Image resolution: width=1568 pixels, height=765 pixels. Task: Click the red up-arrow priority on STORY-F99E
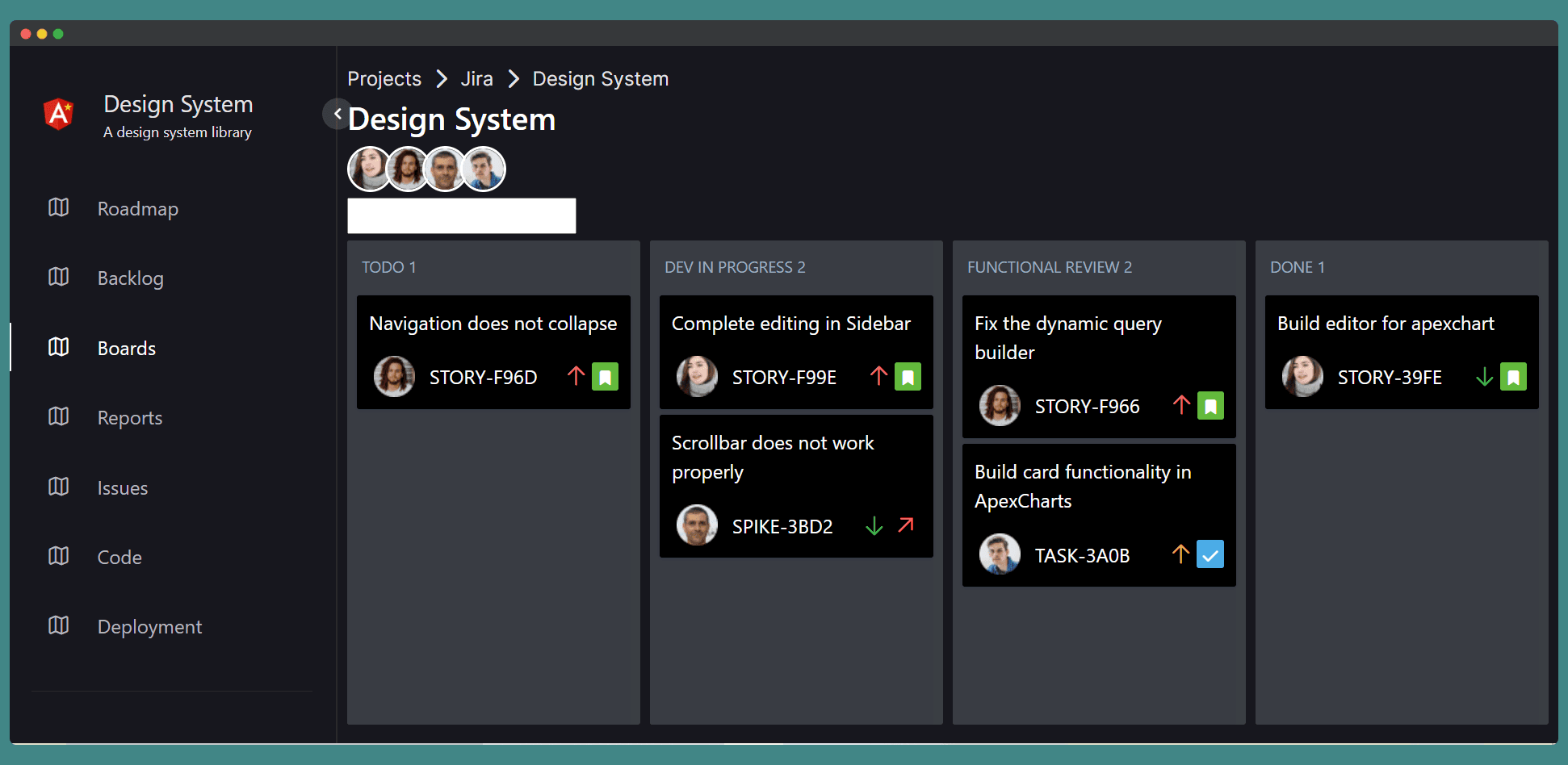878,376
